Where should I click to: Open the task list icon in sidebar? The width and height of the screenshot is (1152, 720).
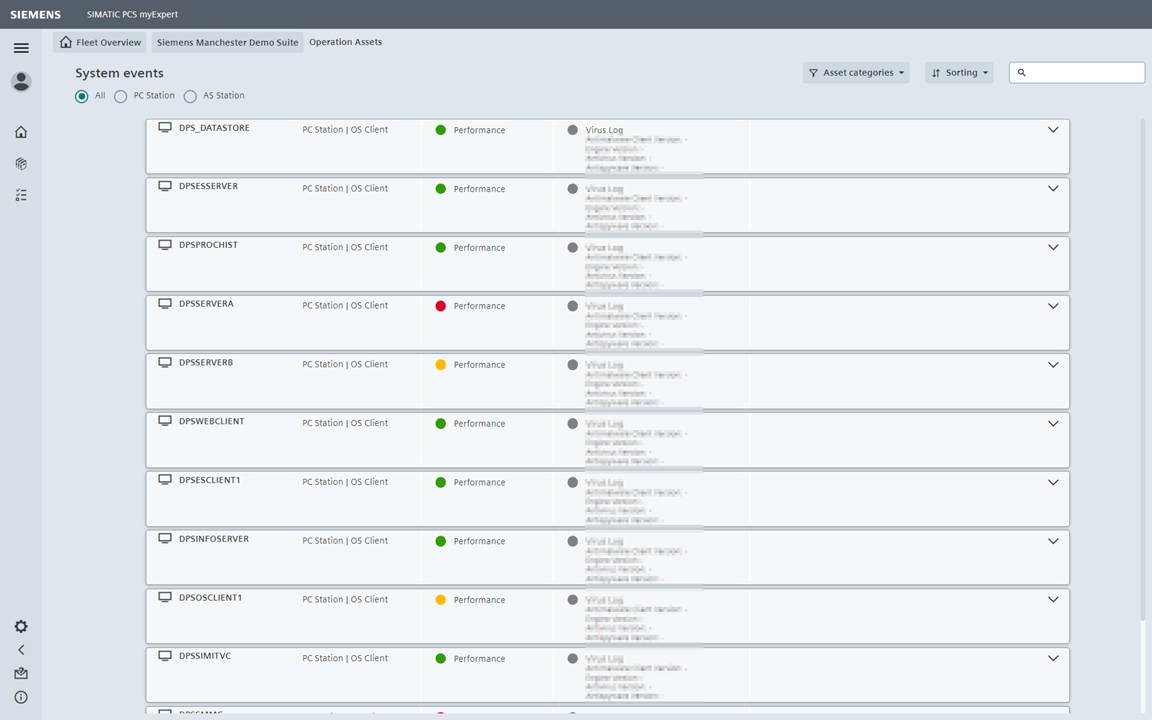(21, 196)
